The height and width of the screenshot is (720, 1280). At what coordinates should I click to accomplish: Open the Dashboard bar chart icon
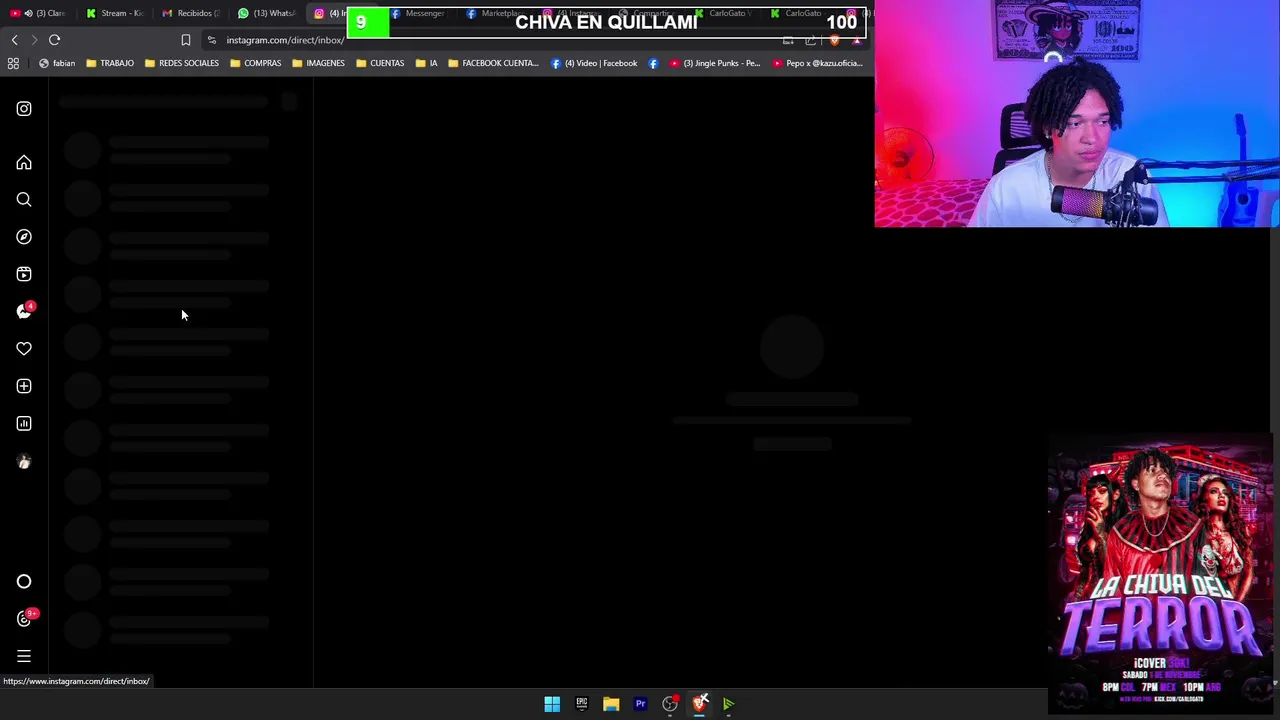[24, 423]
